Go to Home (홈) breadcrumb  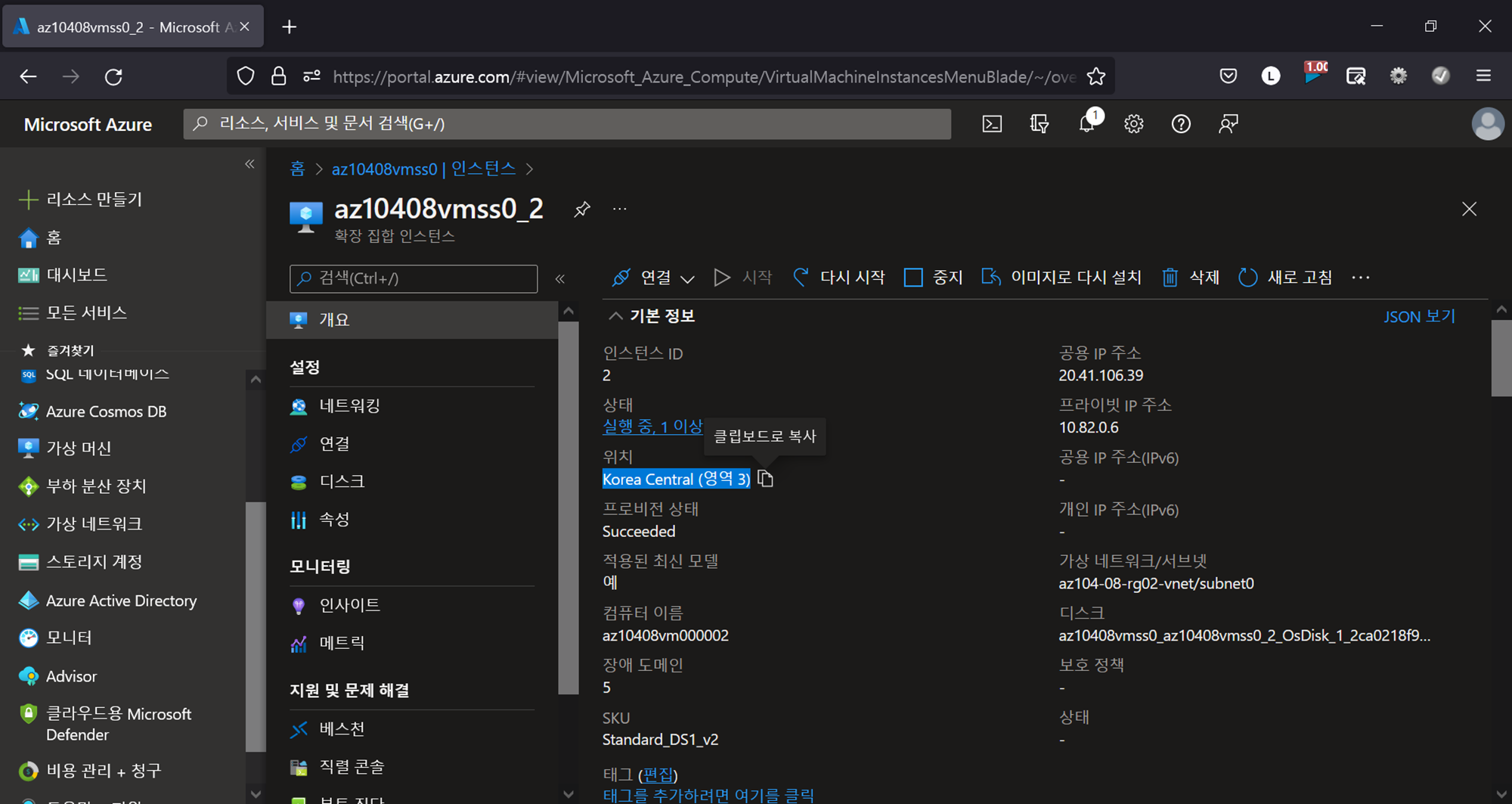(298, 169)
